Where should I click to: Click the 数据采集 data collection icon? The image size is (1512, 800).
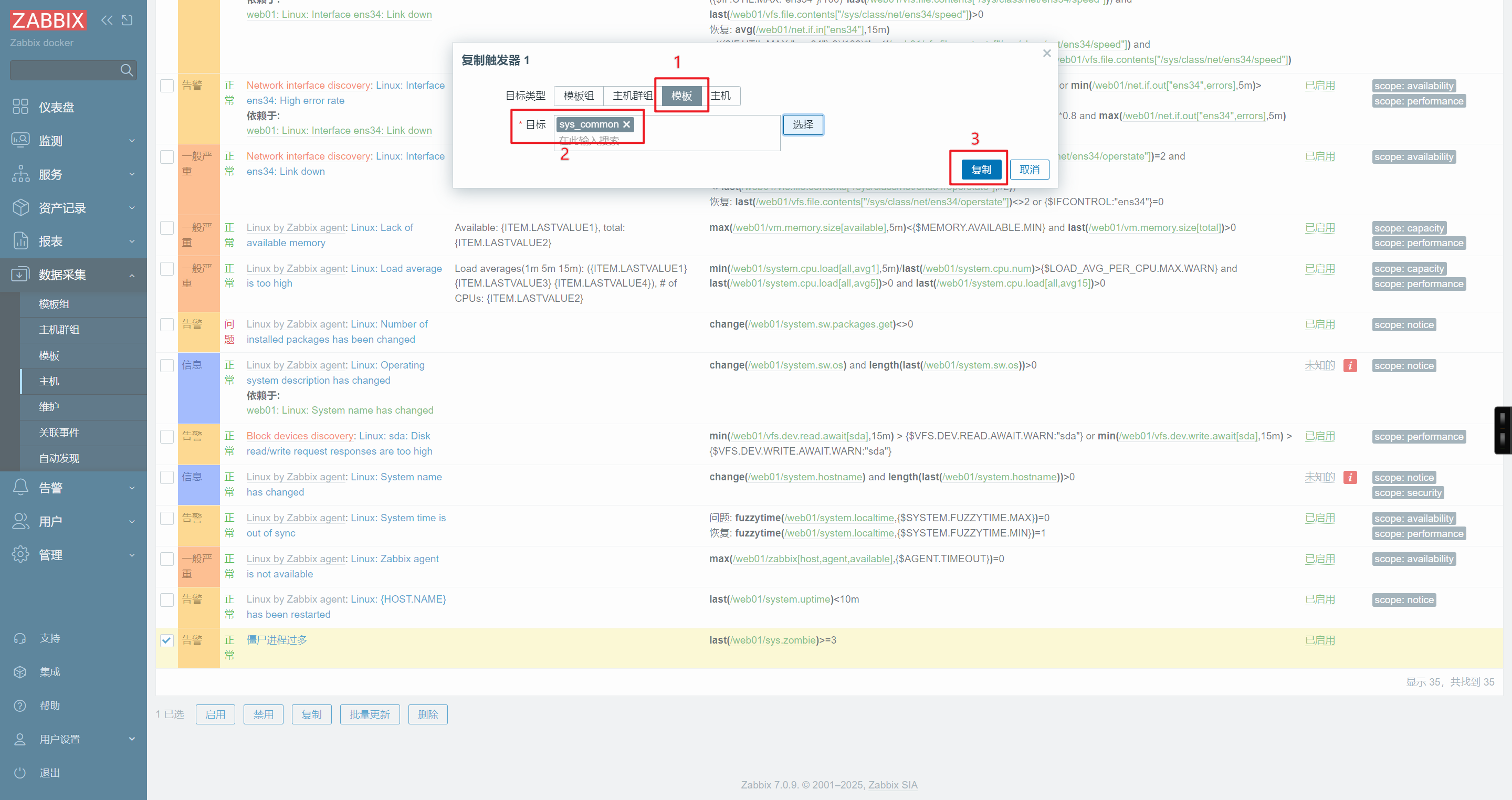pyautogui.click(x=20, y=274)
